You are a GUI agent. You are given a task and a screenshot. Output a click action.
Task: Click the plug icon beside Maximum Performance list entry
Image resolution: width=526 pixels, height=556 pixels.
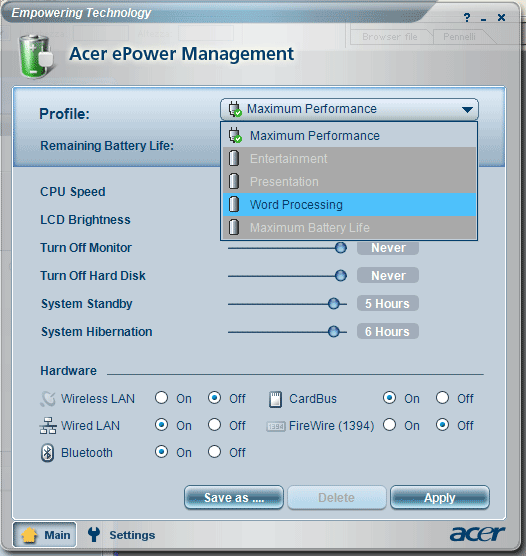pyautogui.click(x=235, y=135)
